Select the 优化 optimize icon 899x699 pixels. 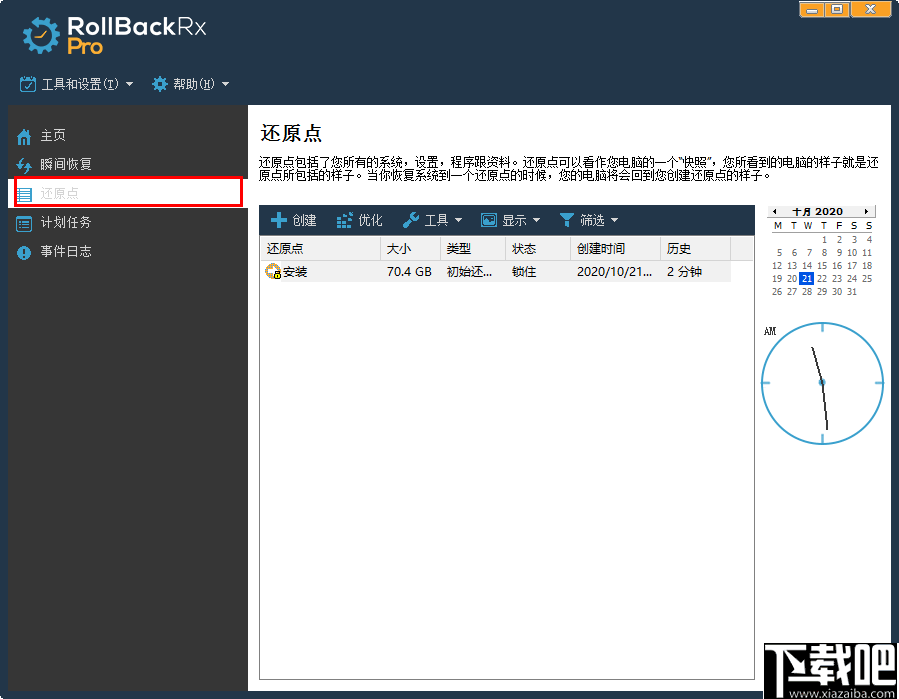tap(344, 219)
